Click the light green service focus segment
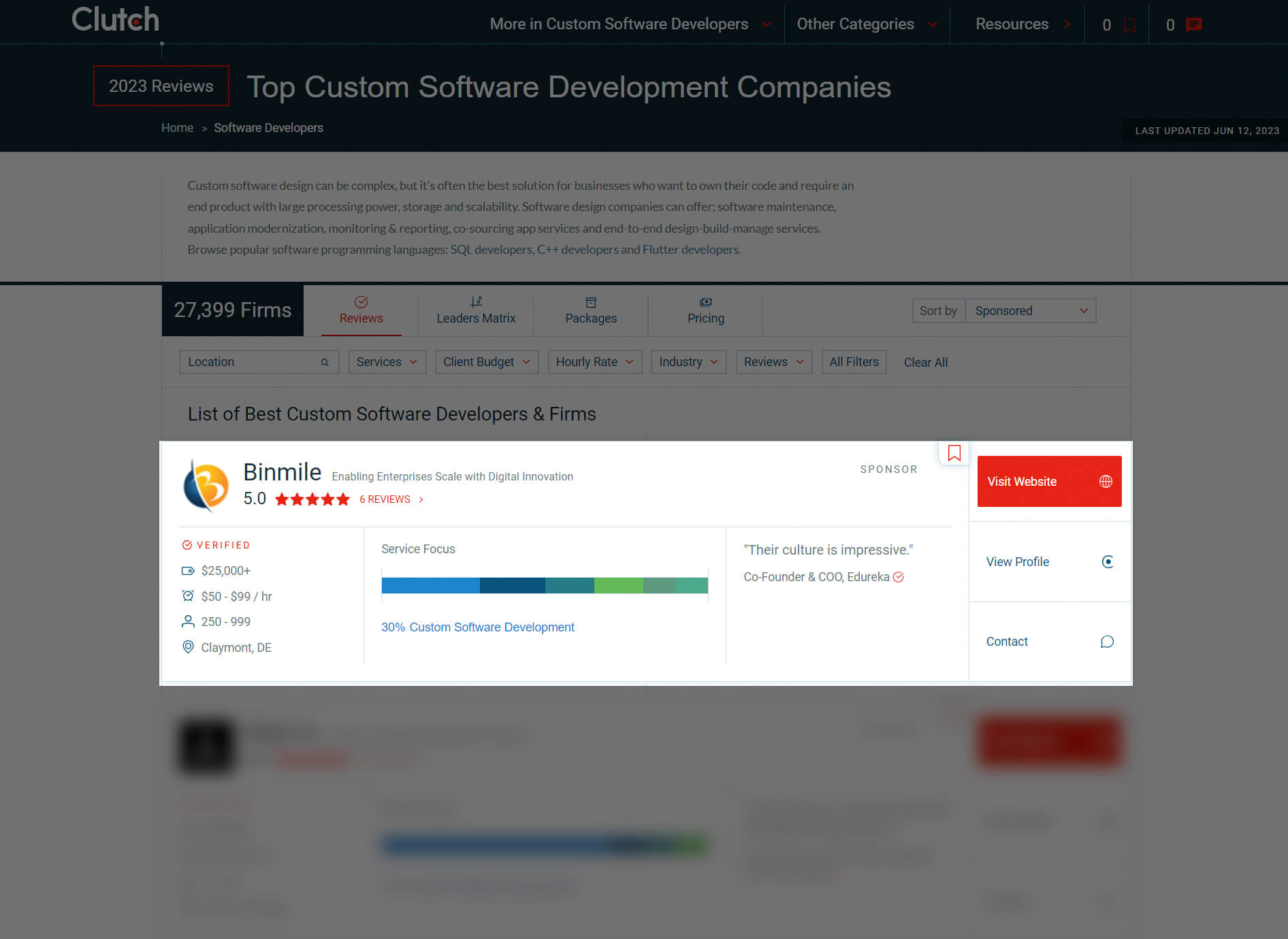The image size is (1288, 939). coord(619,585)
